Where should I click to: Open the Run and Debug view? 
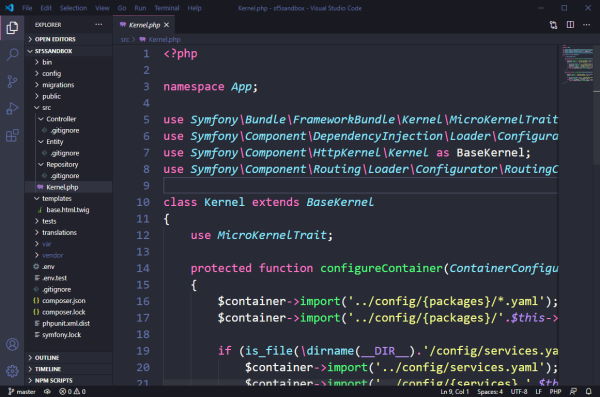coord(12,108)
